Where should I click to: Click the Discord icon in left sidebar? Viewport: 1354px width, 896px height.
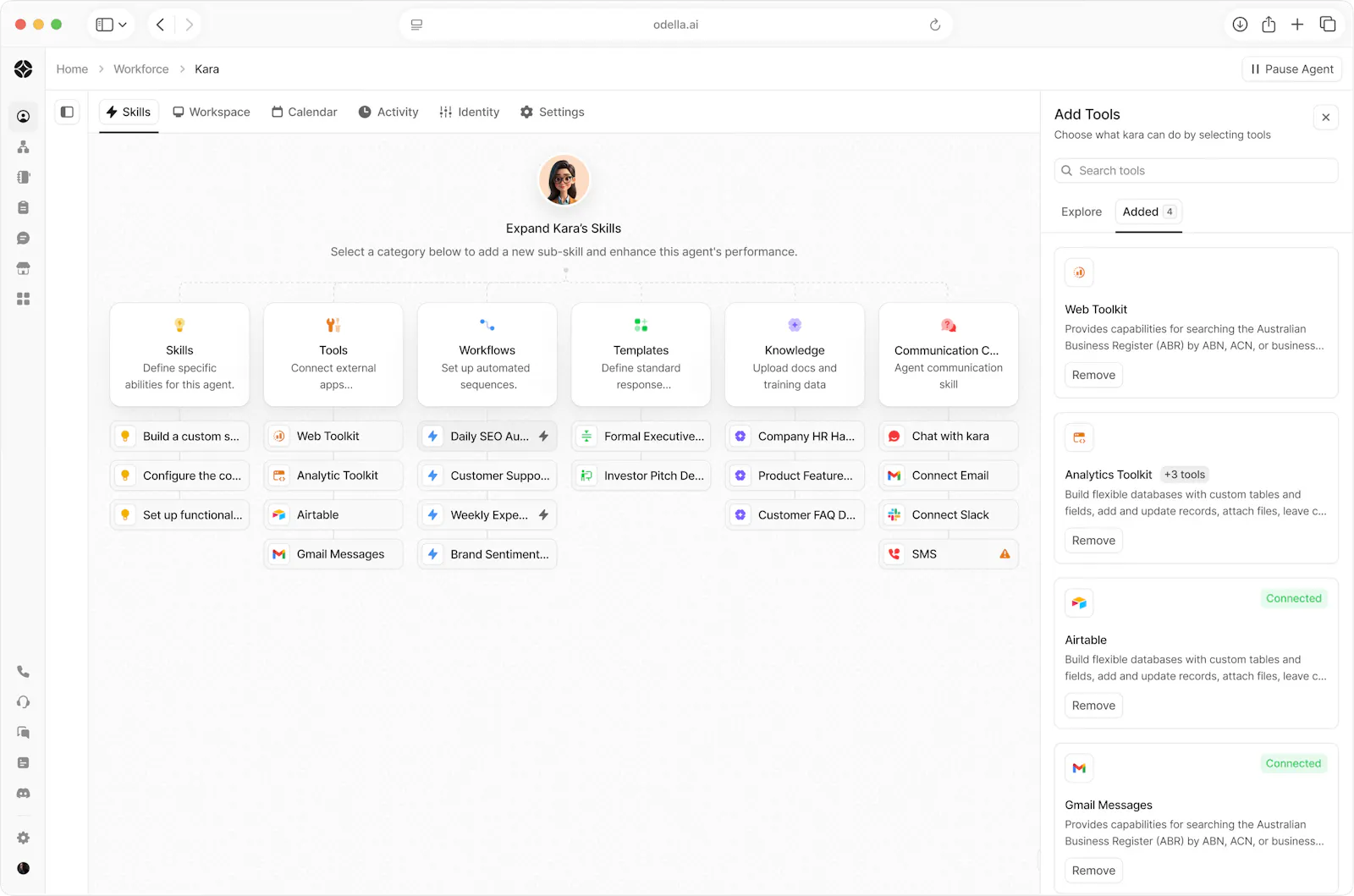coord(23,794)
